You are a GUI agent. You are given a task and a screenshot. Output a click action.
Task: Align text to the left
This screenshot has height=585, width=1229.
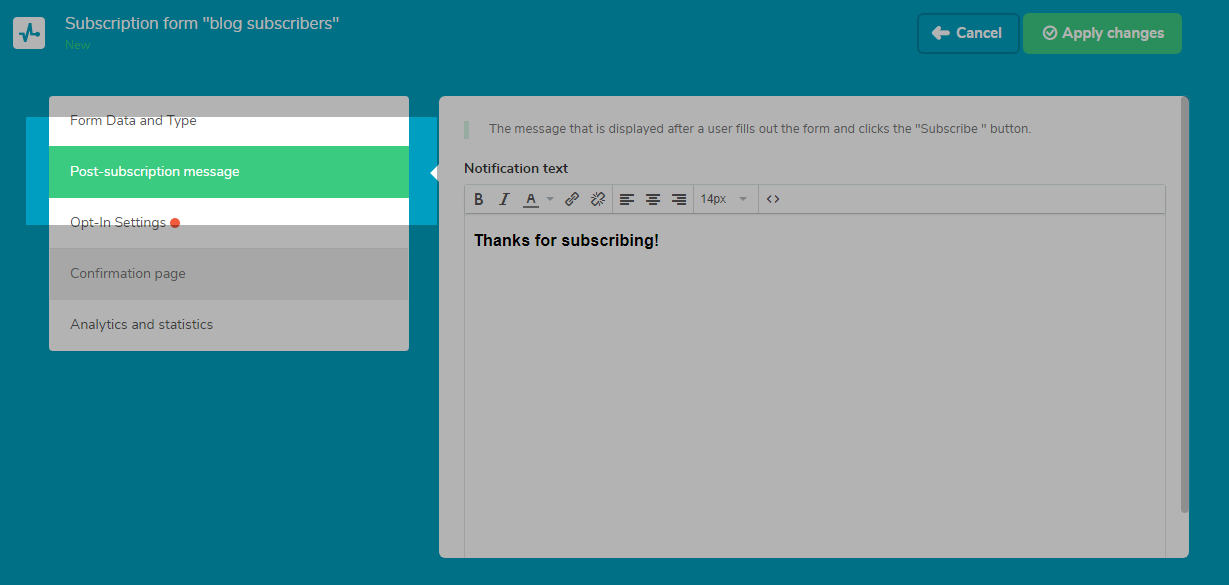[x=627, y=199]
